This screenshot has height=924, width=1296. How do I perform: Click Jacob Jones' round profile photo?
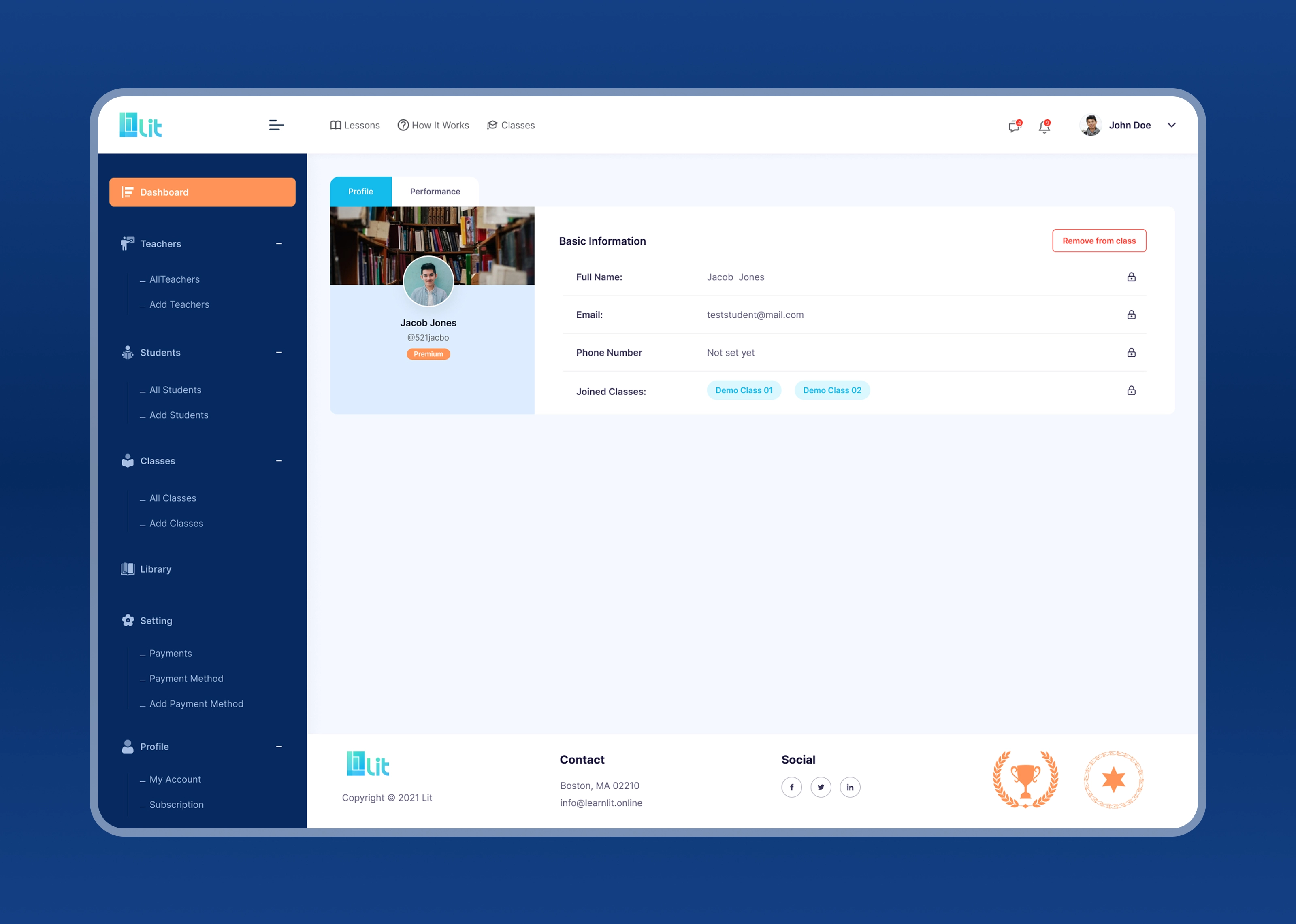(428, 281)
